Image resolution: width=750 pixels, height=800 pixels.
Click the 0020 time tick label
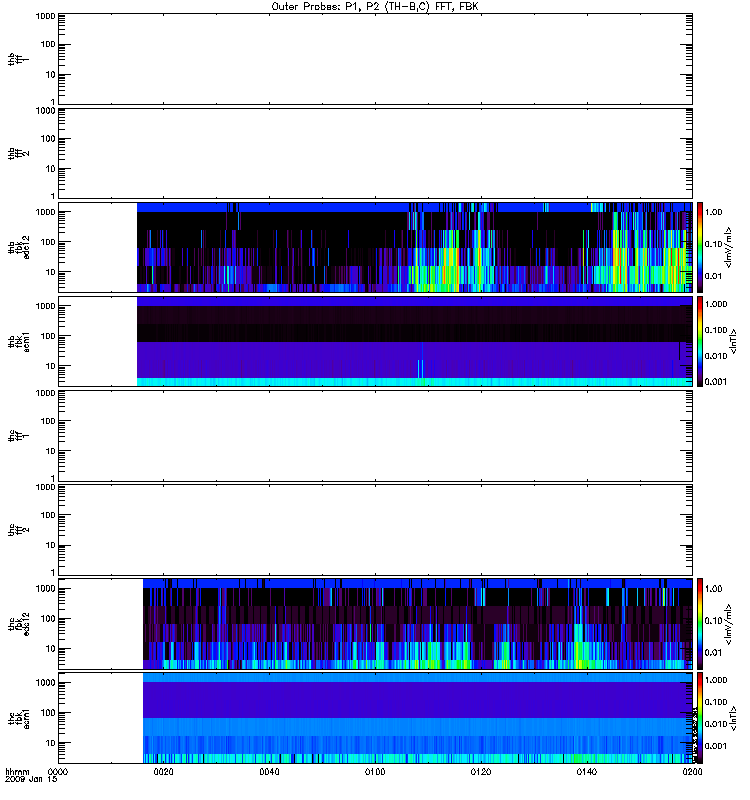coord(163,771)
